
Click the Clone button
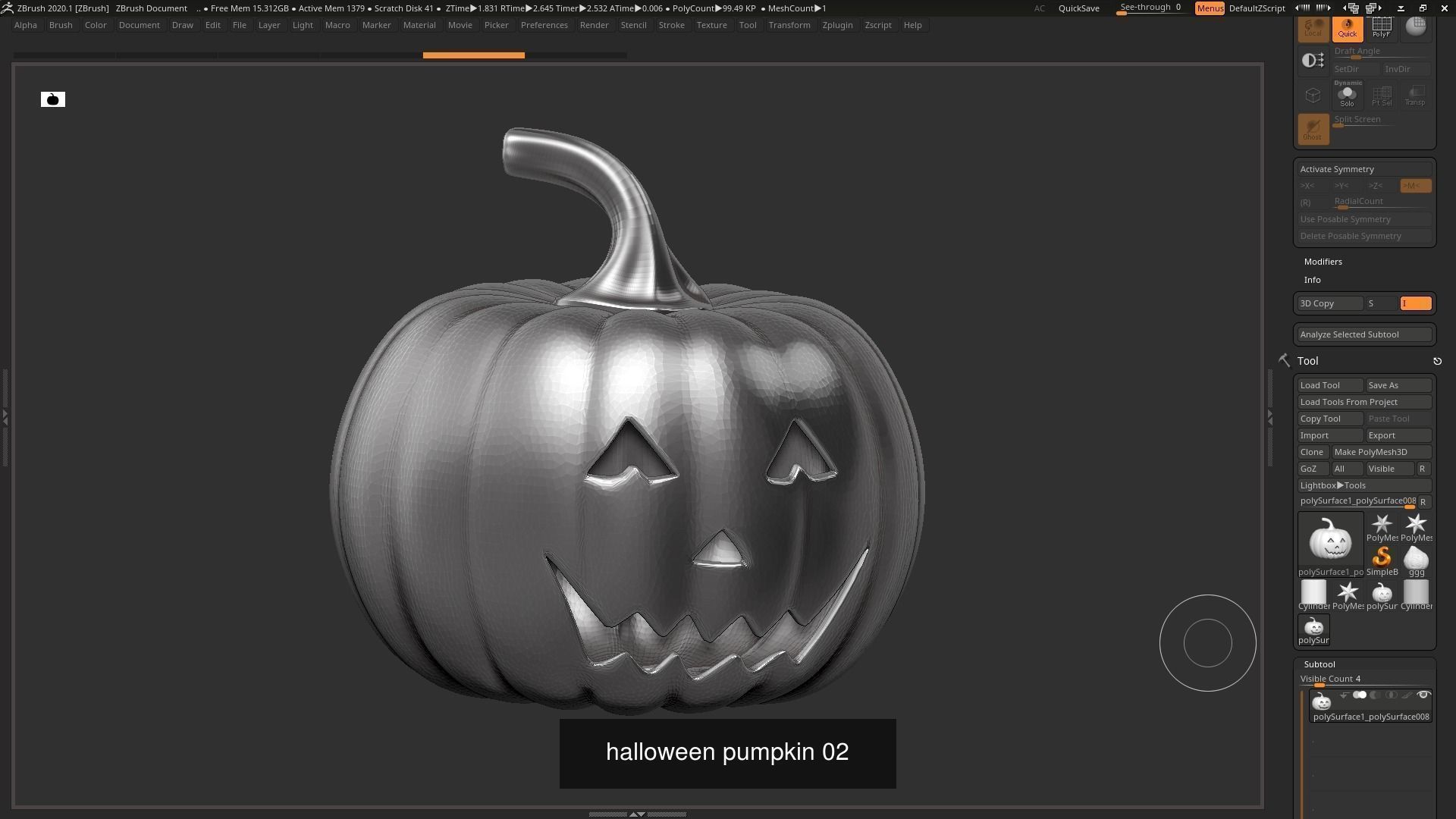(1313, 452)
